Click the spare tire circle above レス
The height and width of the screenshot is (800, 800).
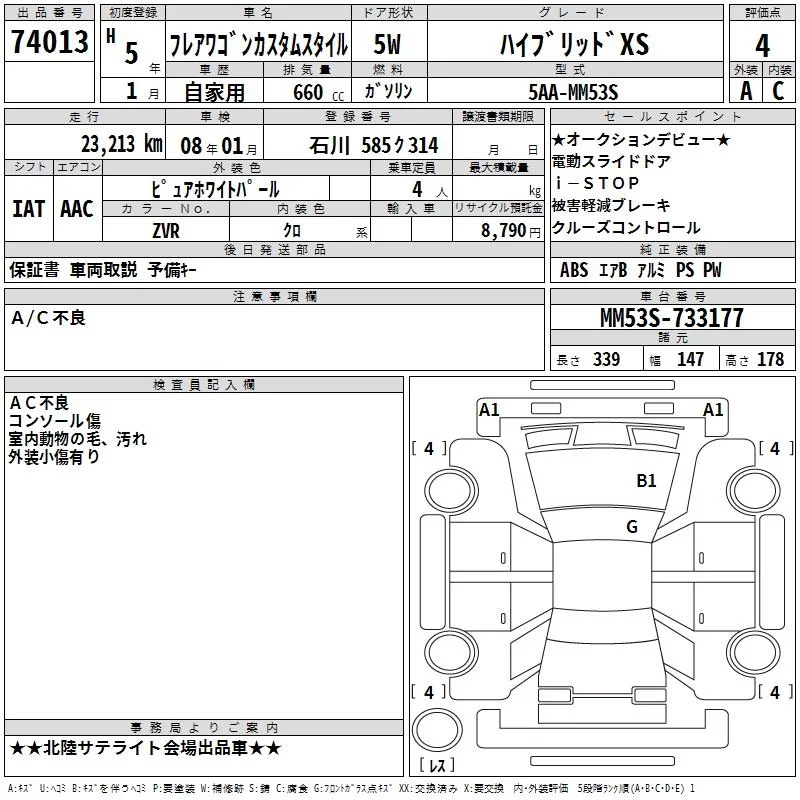(437, 729)
